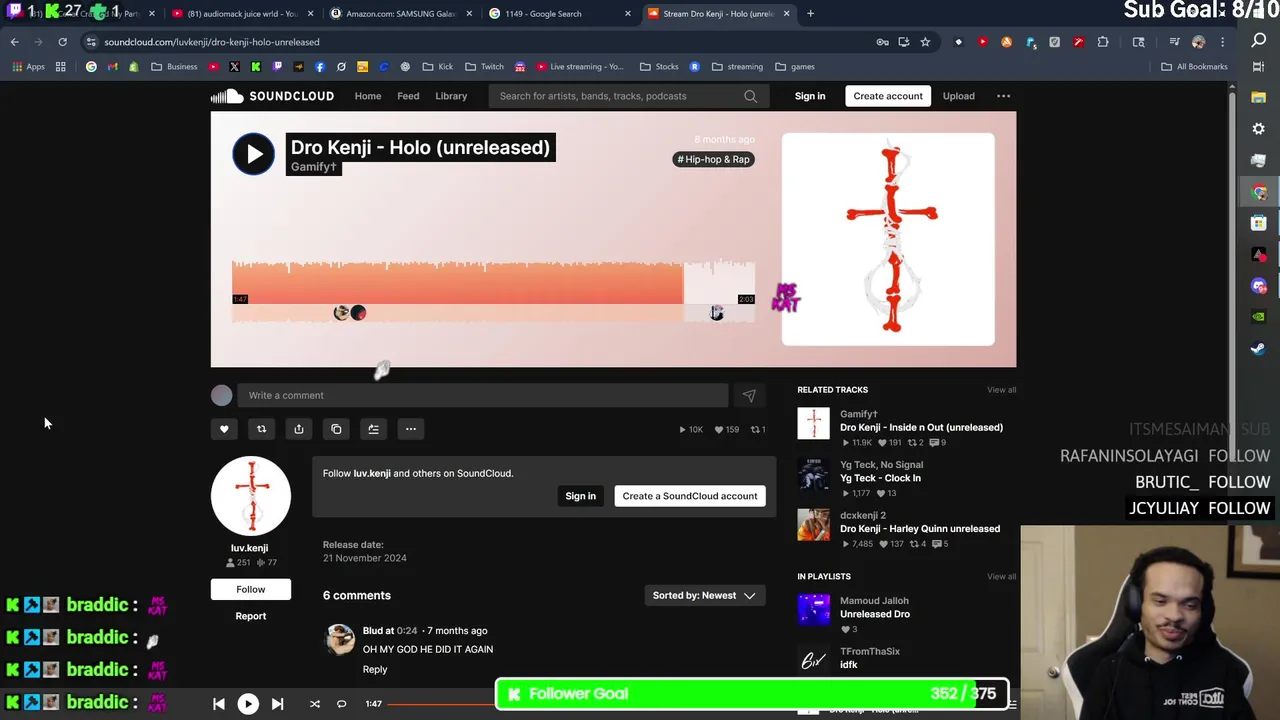
Task: Go back with browser back arrow
Action: (15, 42)
